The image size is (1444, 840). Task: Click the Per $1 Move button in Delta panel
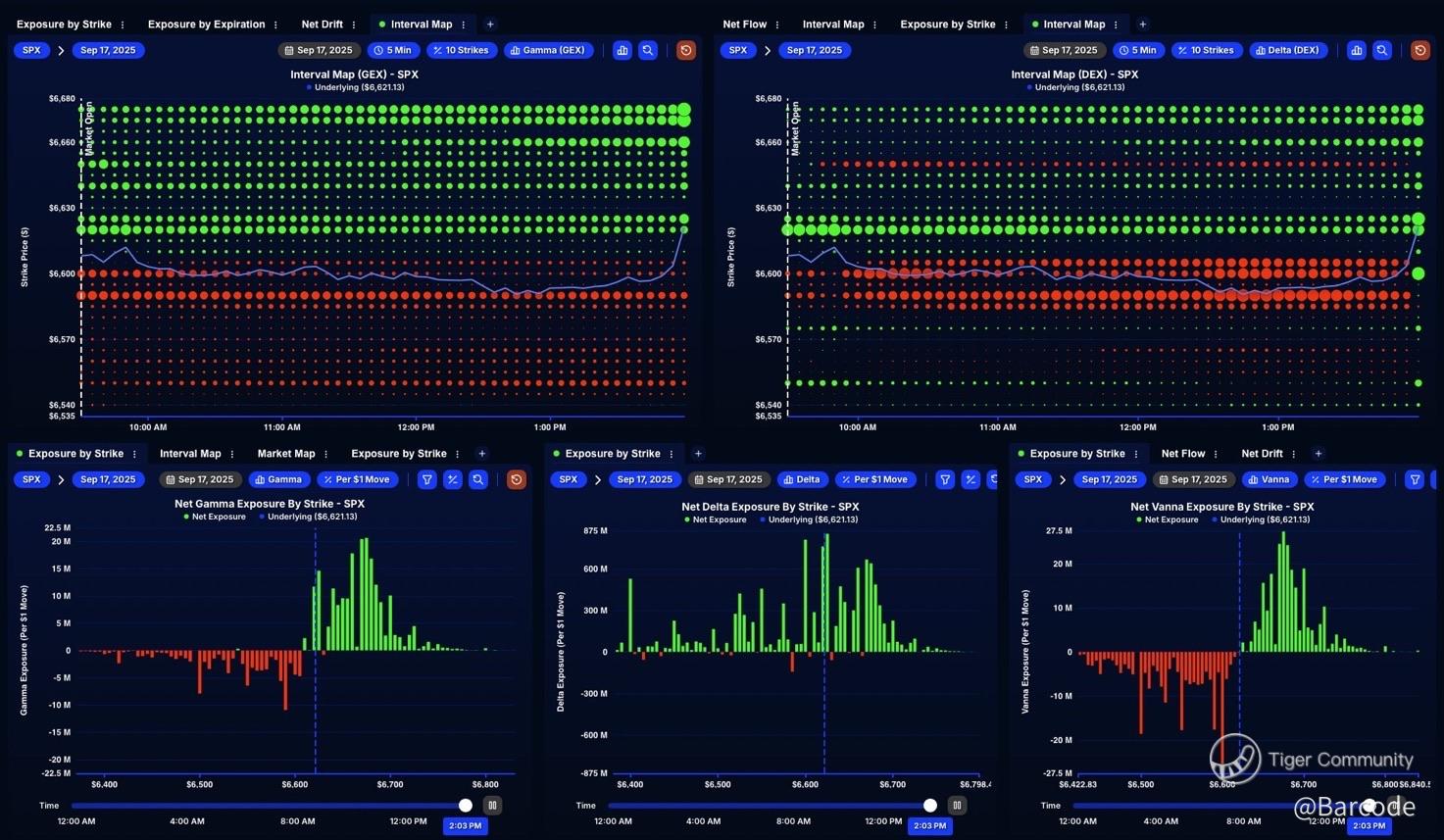[875, 479]
